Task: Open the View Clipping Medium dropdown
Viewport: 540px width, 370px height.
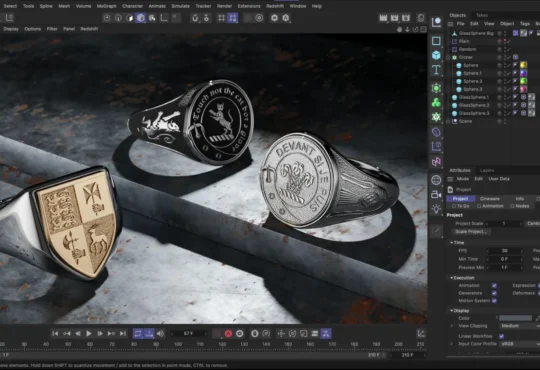Action: point(519,326)
